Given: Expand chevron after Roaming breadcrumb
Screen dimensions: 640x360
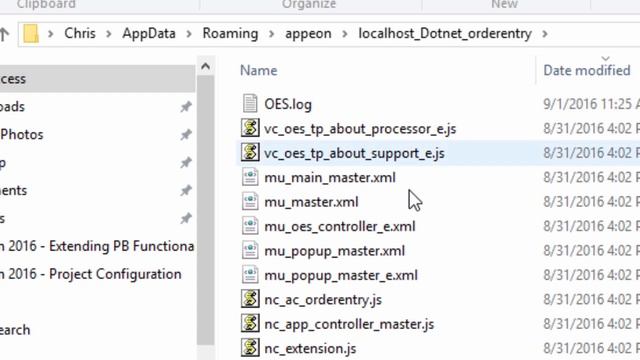Looking at the screenshot, I should tap(271, 33).
